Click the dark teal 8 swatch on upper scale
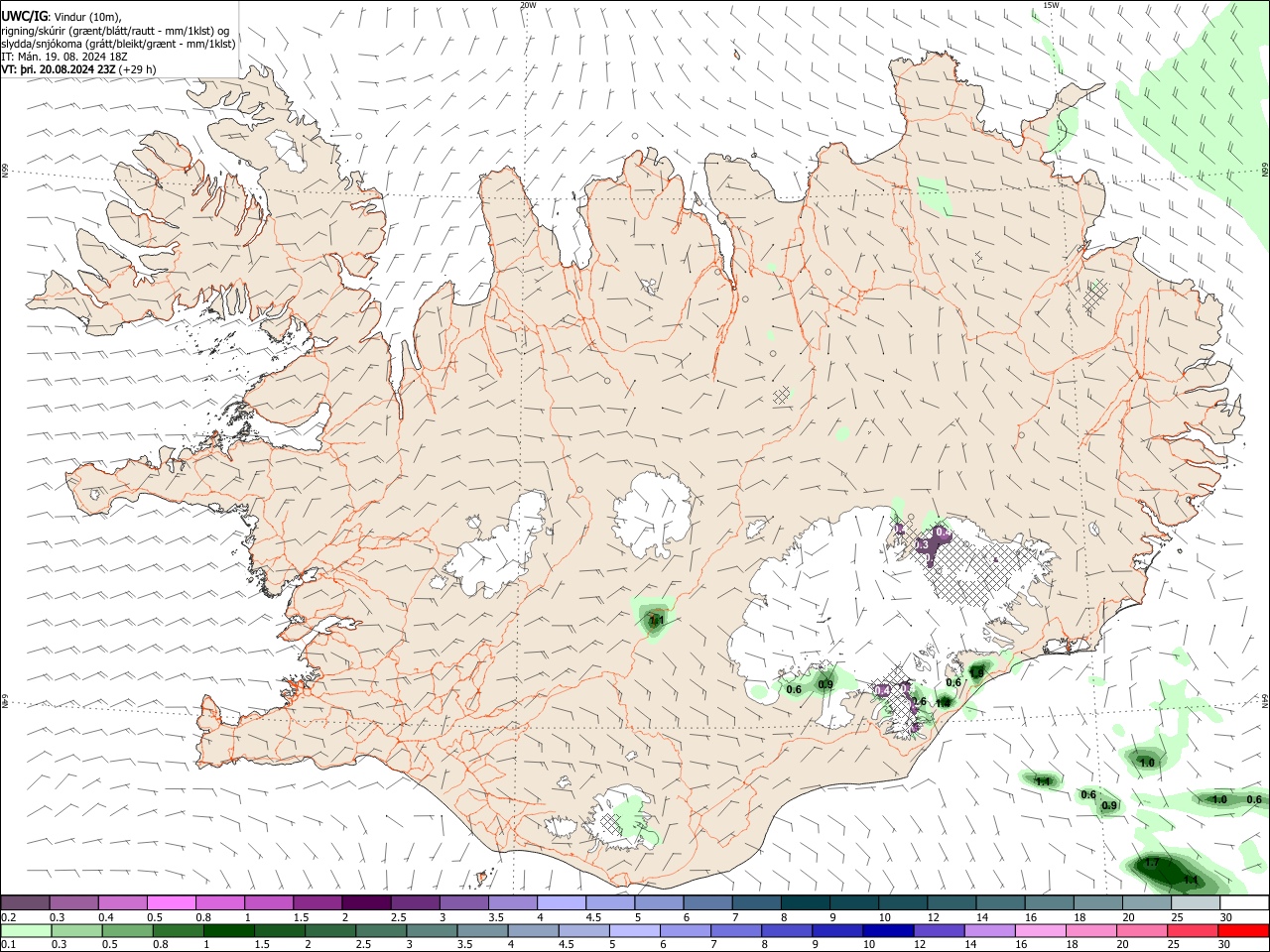Viewport: 1270px width, 952px height. [x=804, y=902]
